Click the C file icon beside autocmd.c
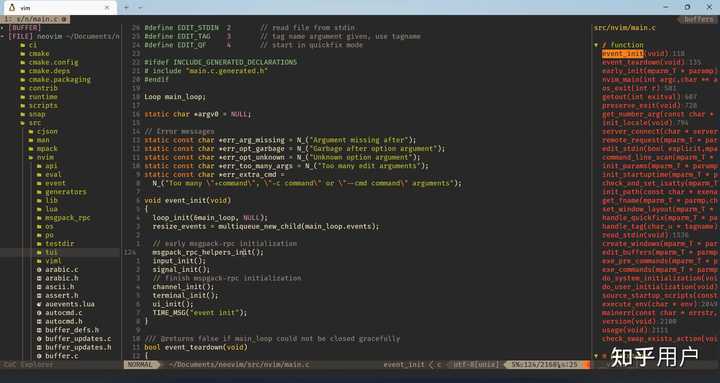This screenshot has height=383, width=720. tap(39, 313)
